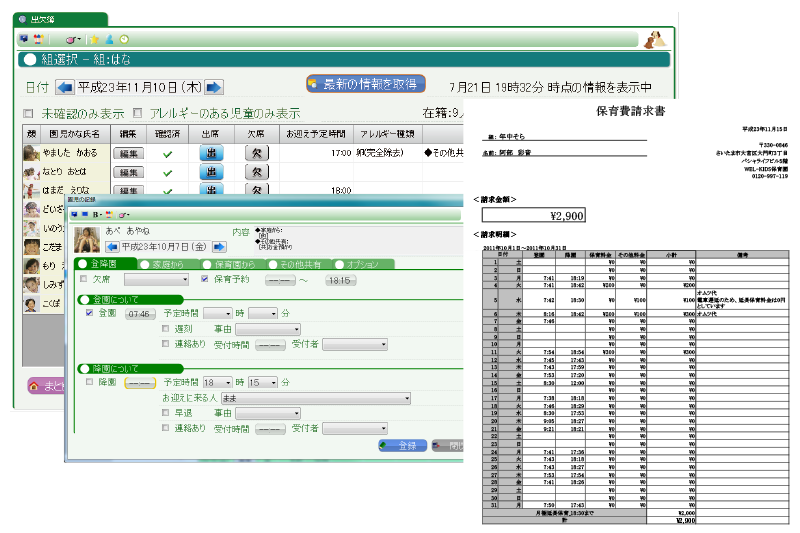Open 受付者 dropdown in 降園について section

355,428
